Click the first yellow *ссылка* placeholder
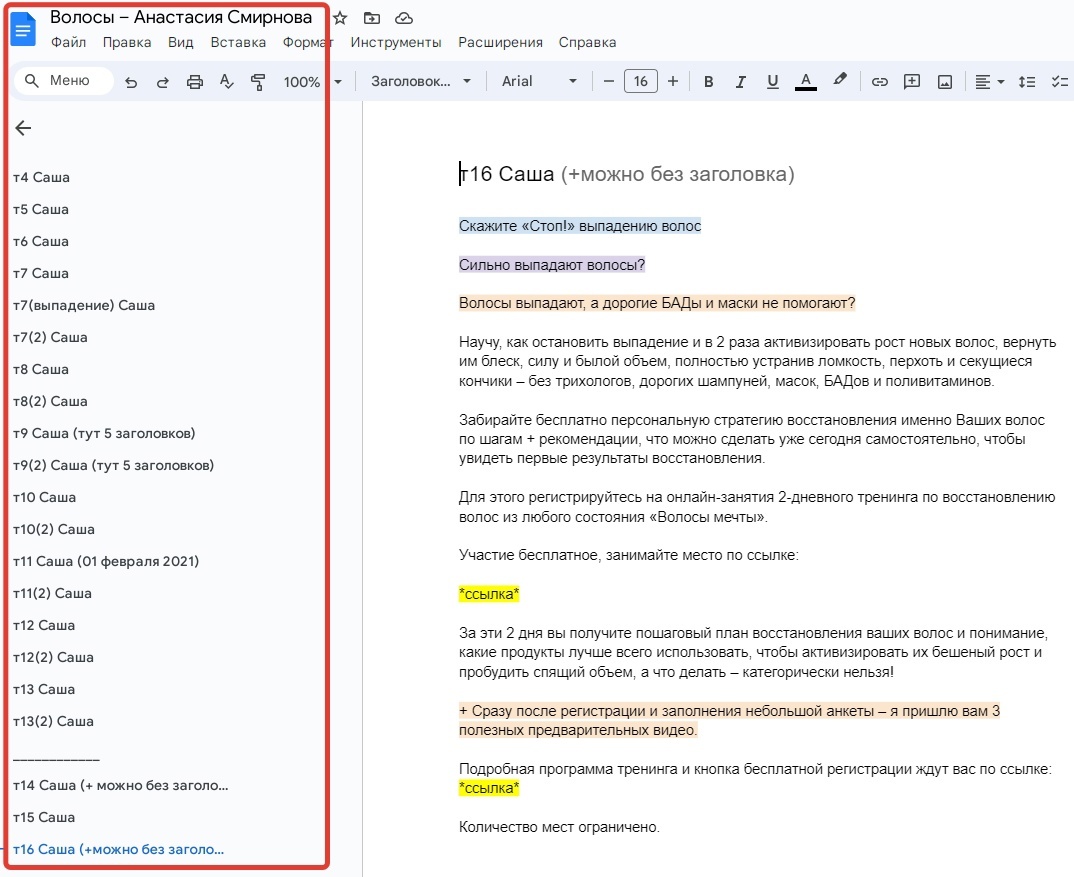Image resolution: width=1074 pixels, height=877 pixels. (x=489, y=594)
